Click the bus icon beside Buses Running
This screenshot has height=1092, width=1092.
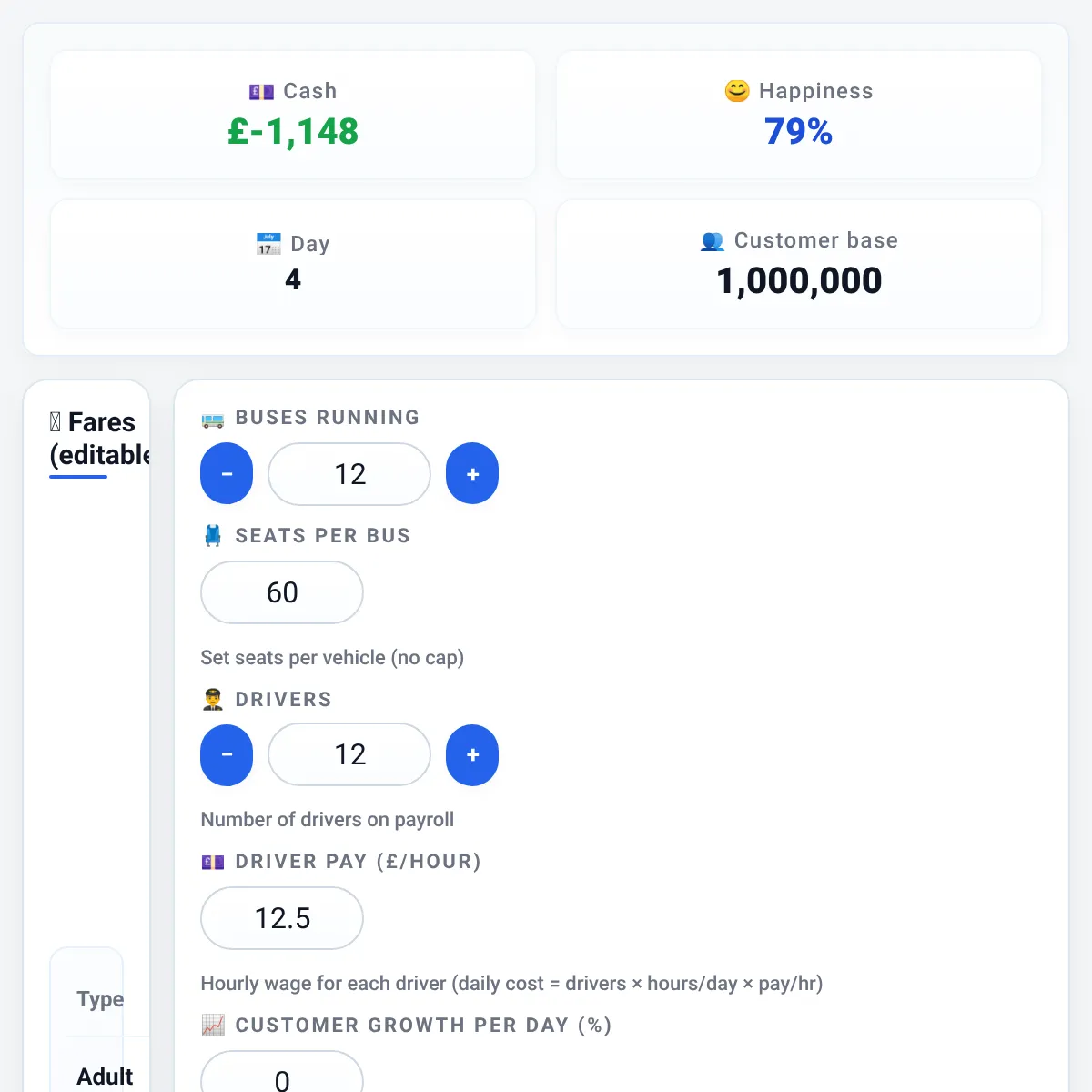click(213, 419)
